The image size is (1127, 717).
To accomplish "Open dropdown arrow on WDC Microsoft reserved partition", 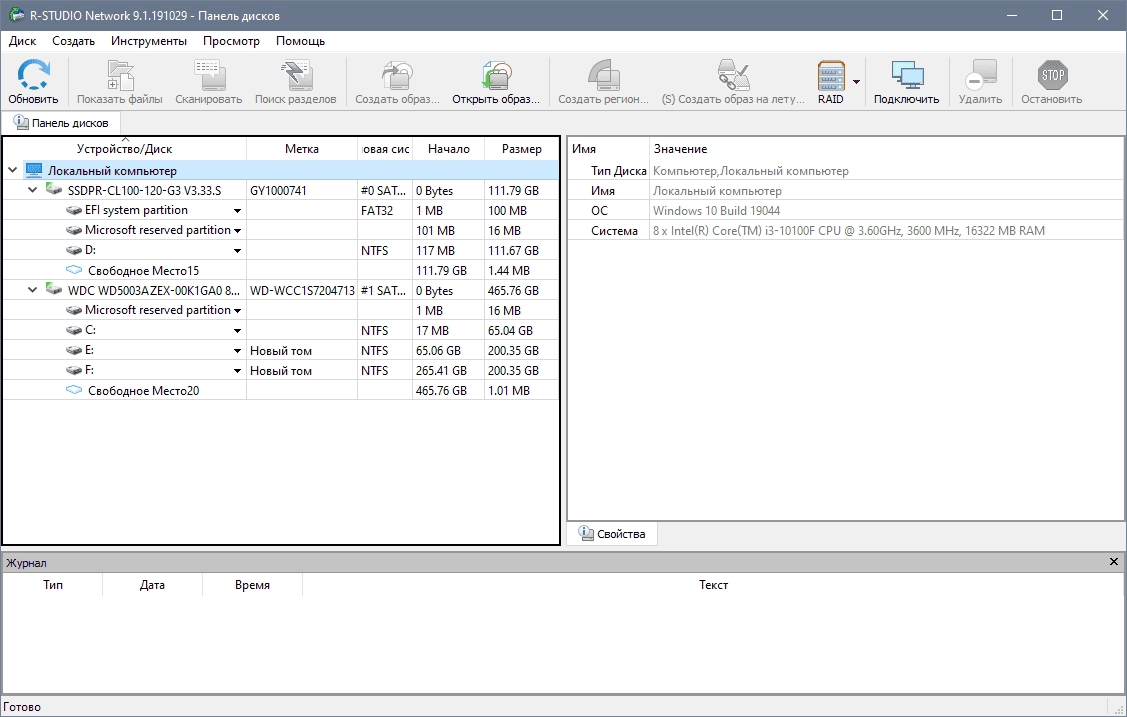I will pos(237,311).
